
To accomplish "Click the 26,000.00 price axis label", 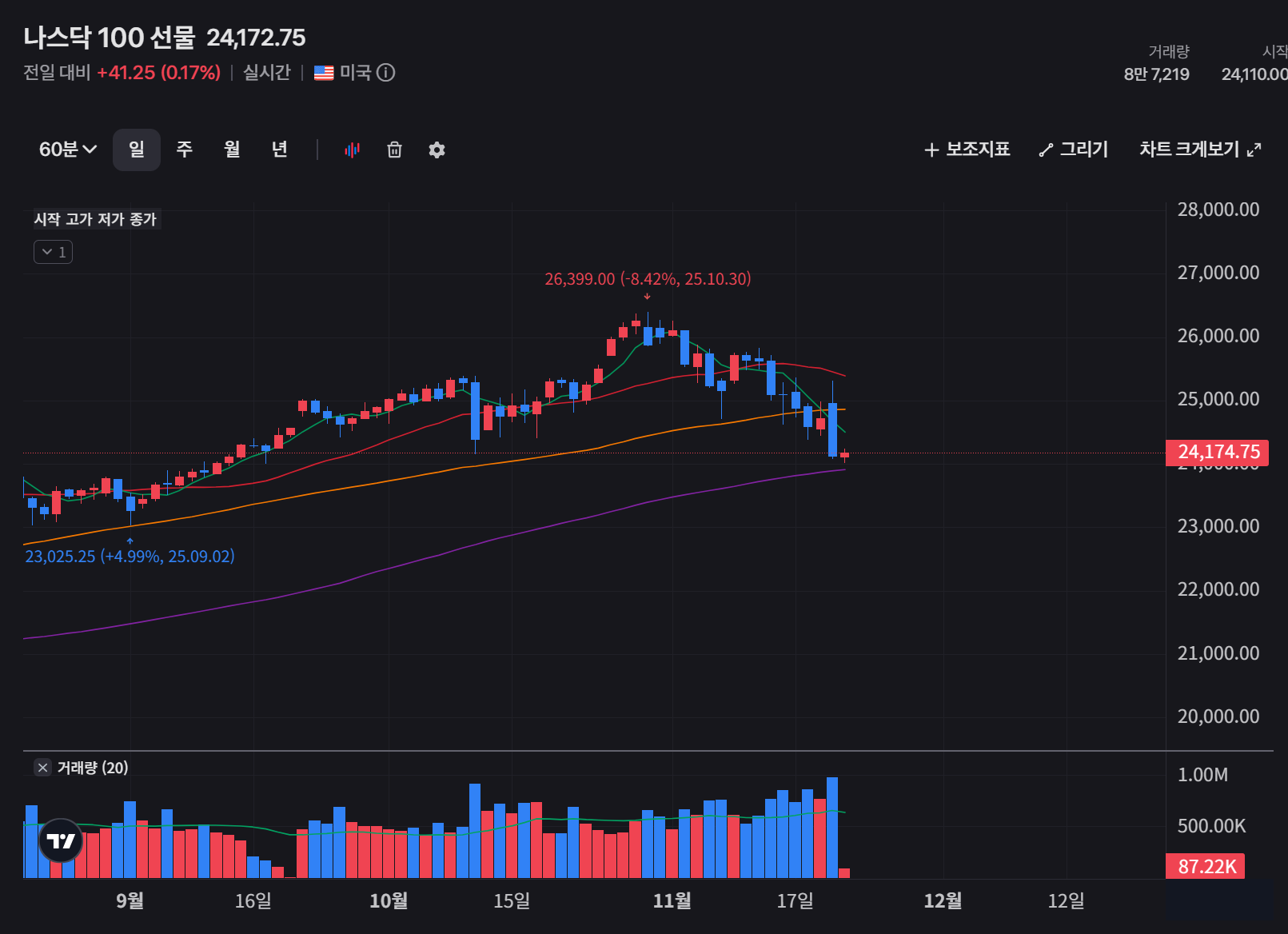I will click(x=1218, y=336).
